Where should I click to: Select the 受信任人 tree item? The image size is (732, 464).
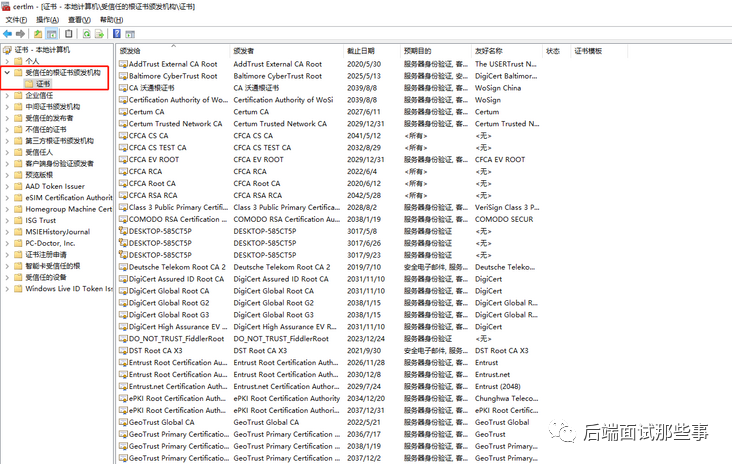click(x=39, y=152)
